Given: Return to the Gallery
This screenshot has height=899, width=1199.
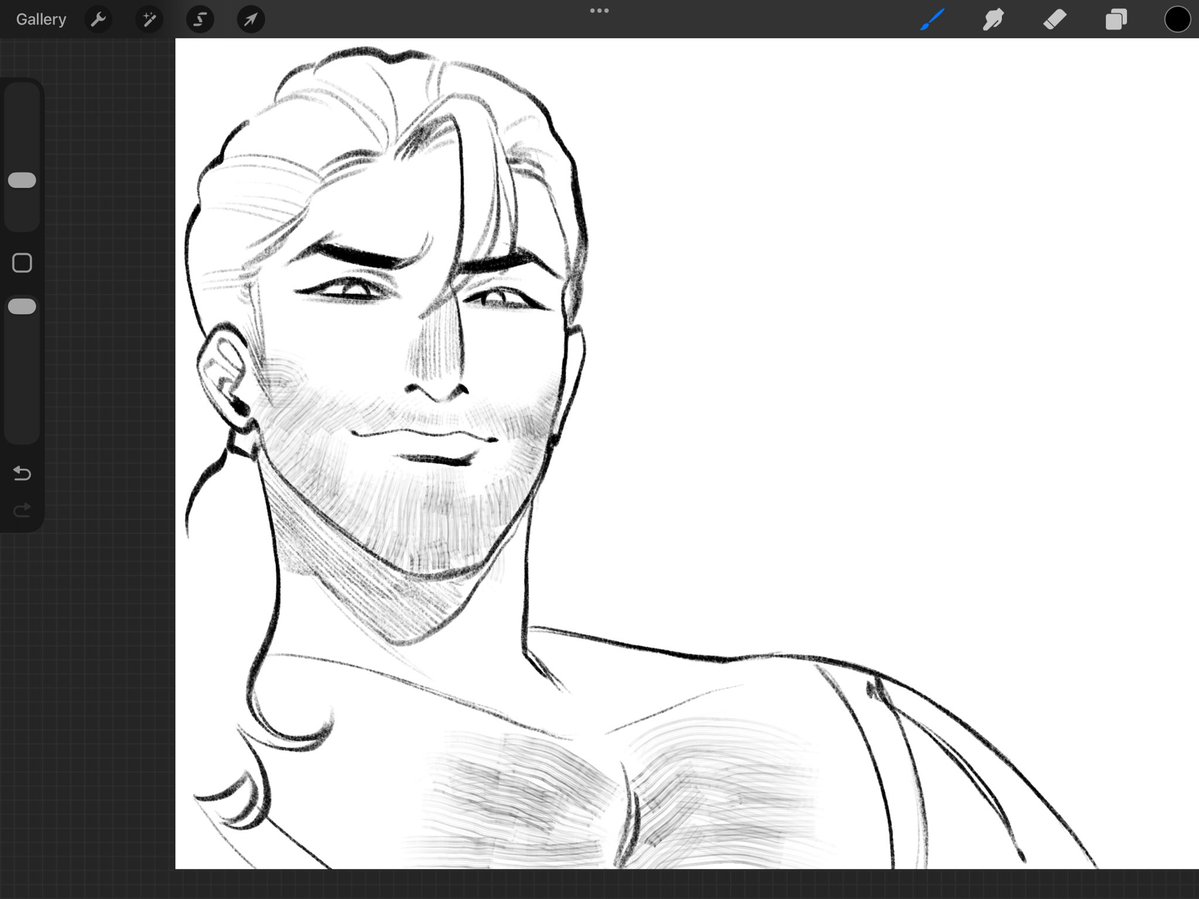Looking at the screenshot, I should point(40,18).
